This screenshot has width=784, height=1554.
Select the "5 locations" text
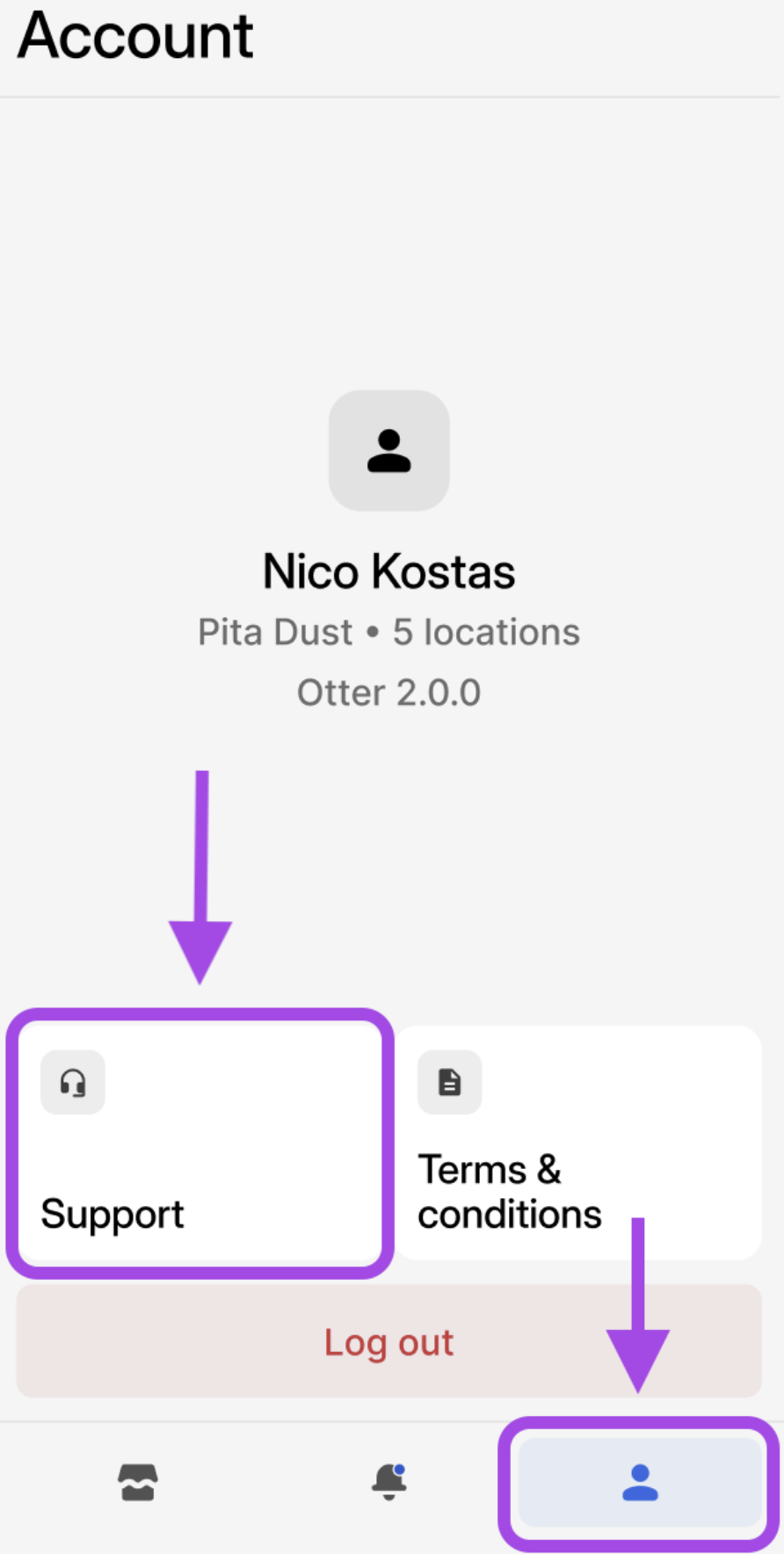pyautogui.click(x=486, y=633)
